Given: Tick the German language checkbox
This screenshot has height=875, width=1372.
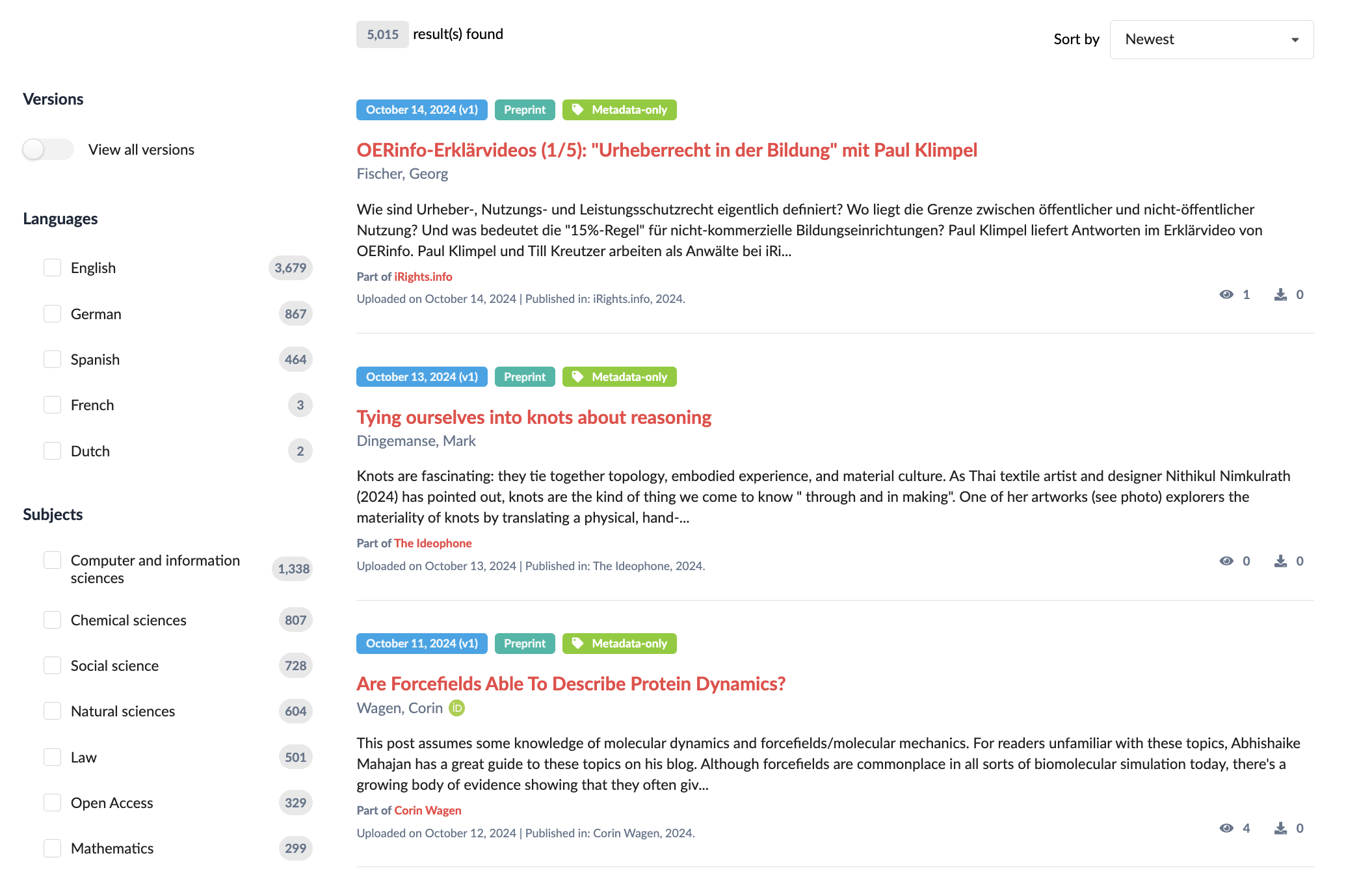Looking at the screenshot, I should click(x=53, y=314).
